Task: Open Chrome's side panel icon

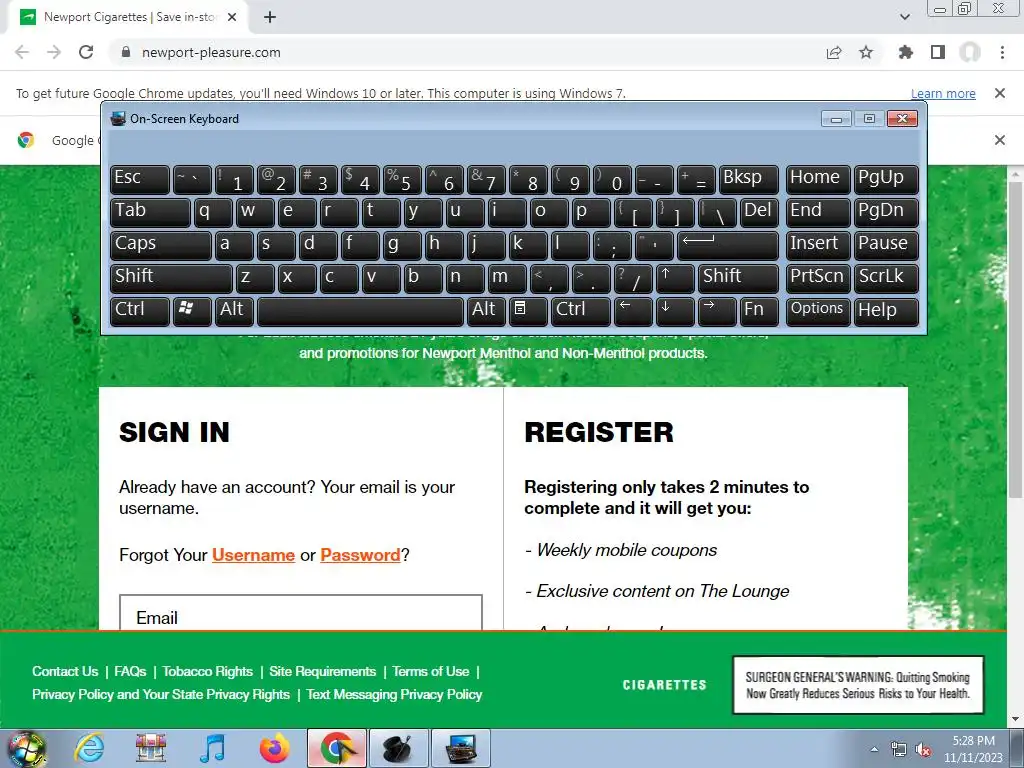Action: pyautogui.click(x=938, y=52)
